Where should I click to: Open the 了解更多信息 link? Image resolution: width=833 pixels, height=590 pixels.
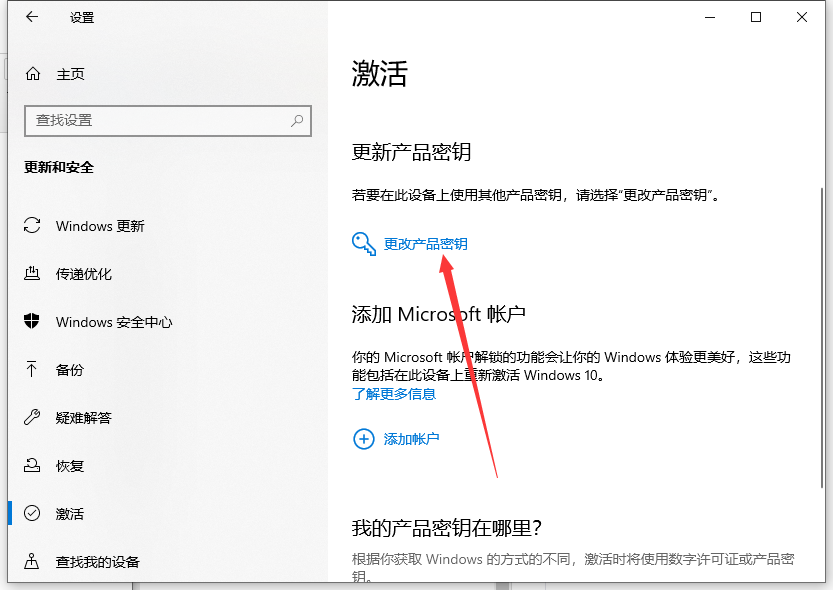click(x=394, y=394)
